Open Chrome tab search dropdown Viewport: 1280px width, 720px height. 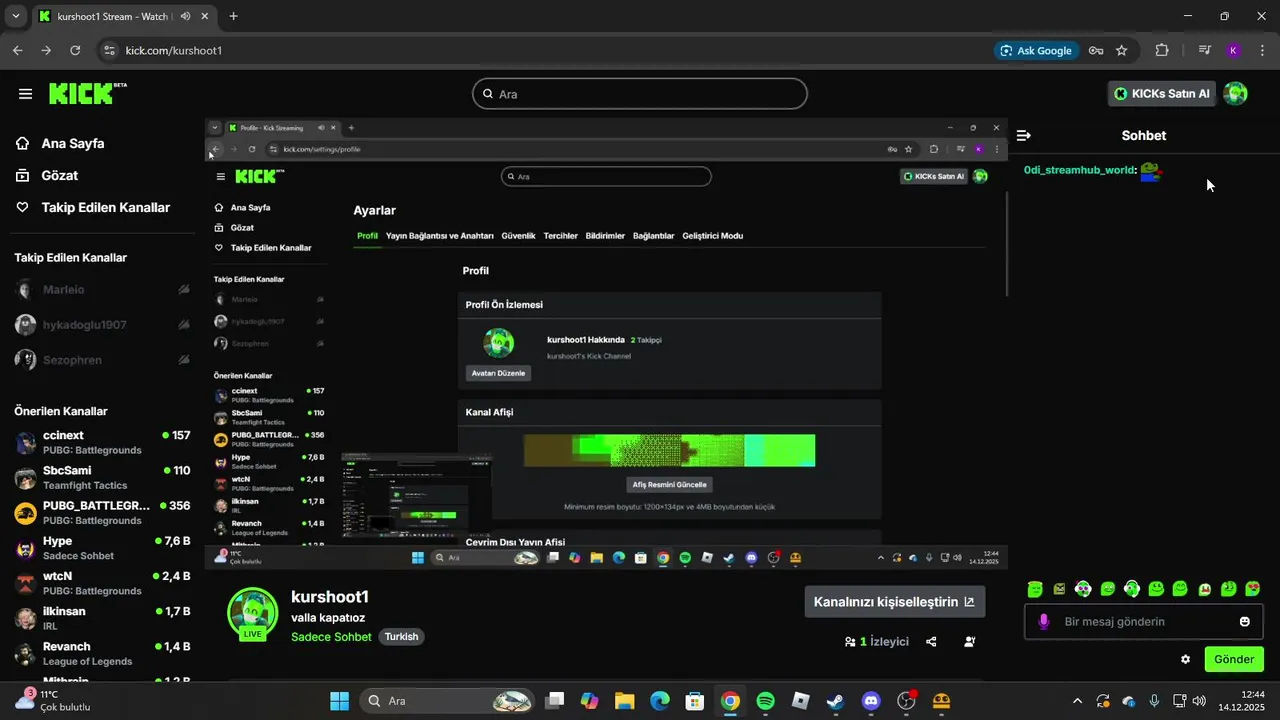pyautogui.click(x=16, y=16)
